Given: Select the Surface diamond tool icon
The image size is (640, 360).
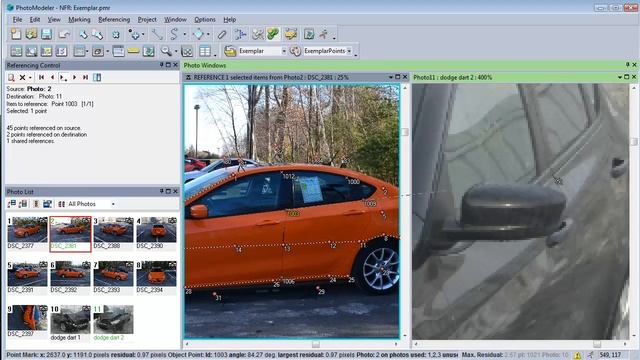Looking at the screenshot, I should [x=198, y=34].
